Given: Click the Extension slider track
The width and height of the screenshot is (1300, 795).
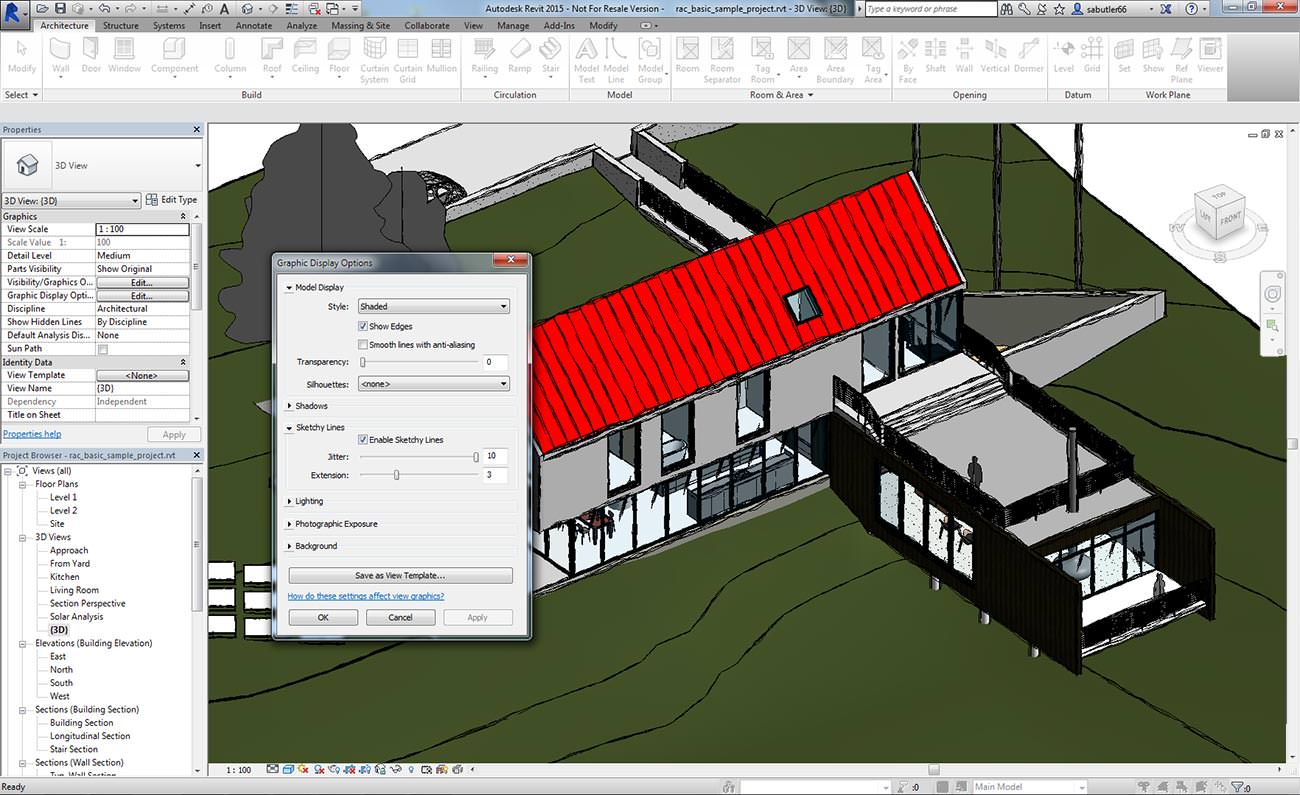Looking at the screenshot, I should point(419,475).
